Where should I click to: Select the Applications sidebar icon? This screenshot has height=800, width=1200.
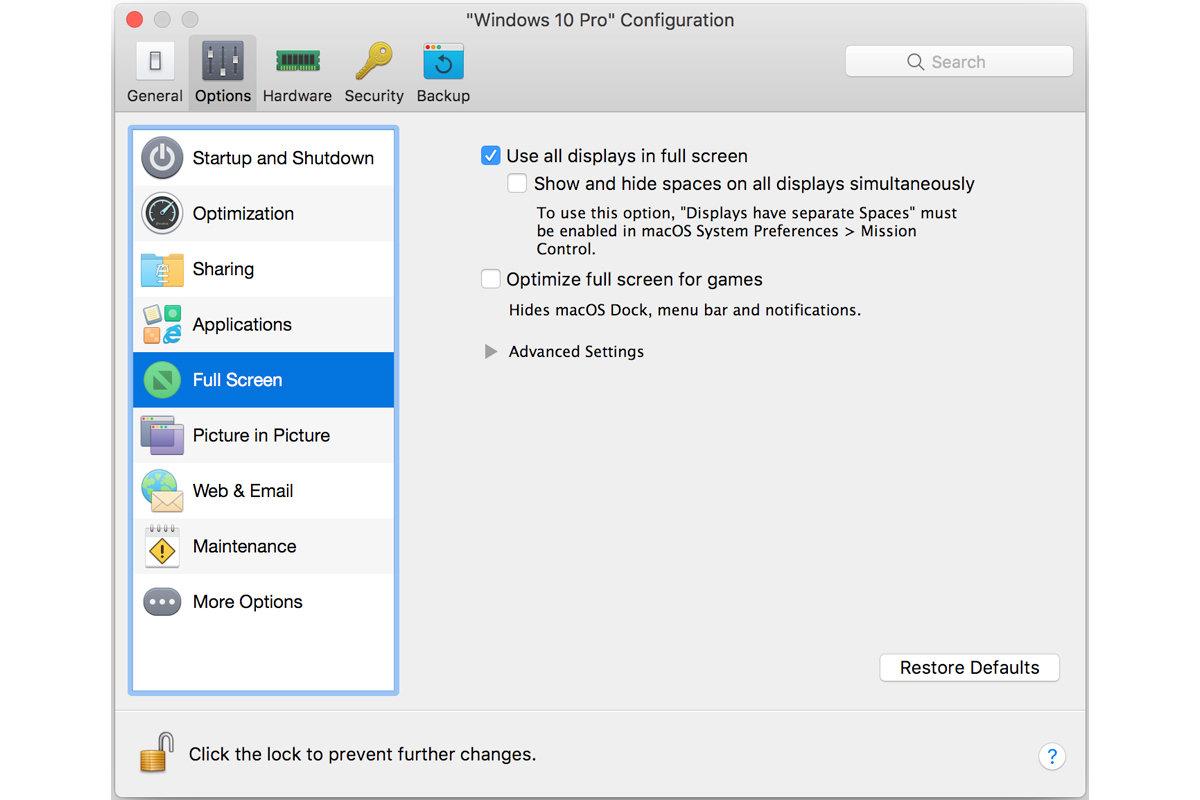tap(161, 324)
